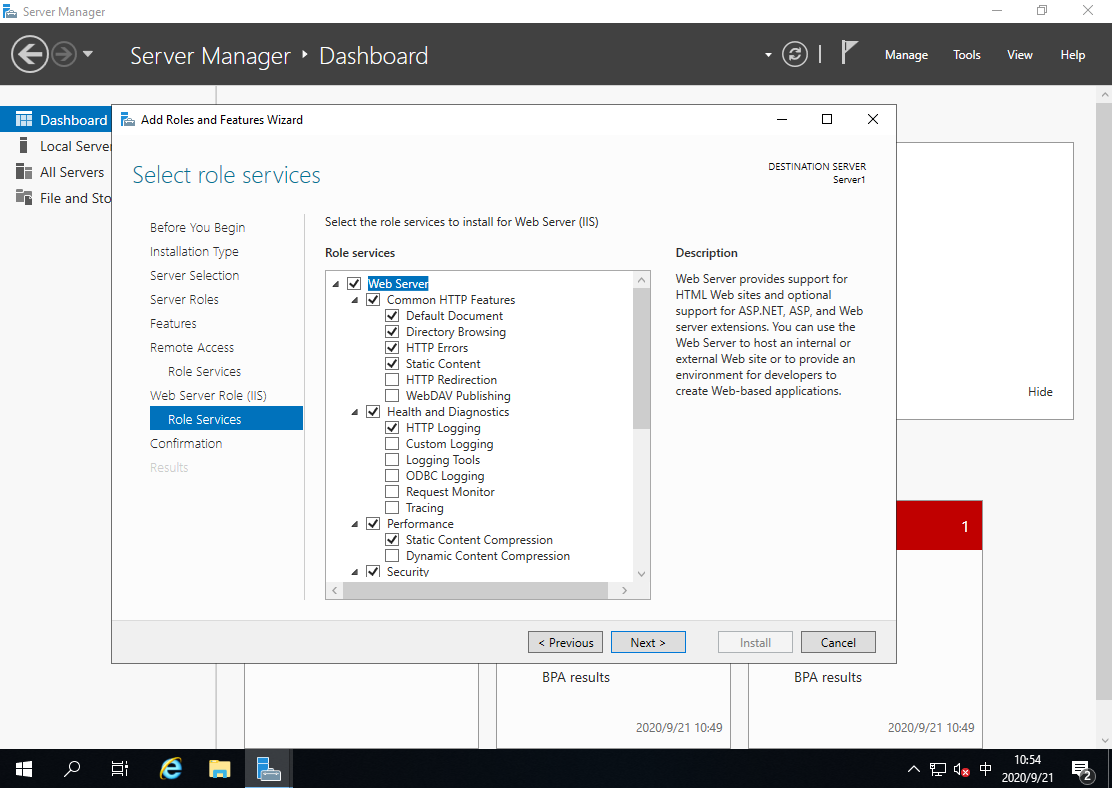Click the Server Manager back arrow
The image size is (1112, 788).
tap(30, 55)
